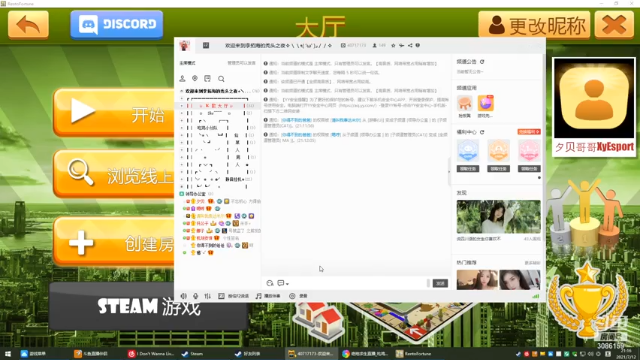This screenshot has width=640, height=360.
Task: Click claim button under blue badge
Action: pyautogui.click(x=468, y=169)
